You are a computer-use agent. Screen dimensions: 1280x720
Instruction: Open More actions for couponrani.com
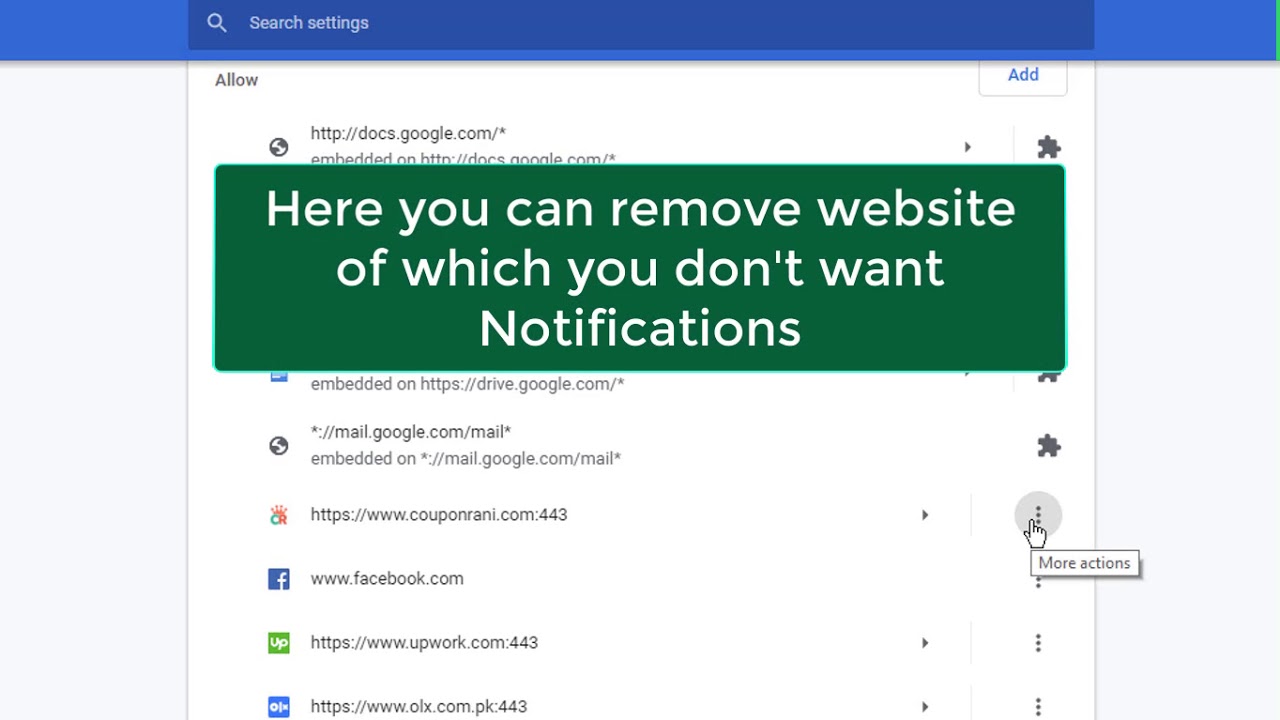tap(1038, 515)
